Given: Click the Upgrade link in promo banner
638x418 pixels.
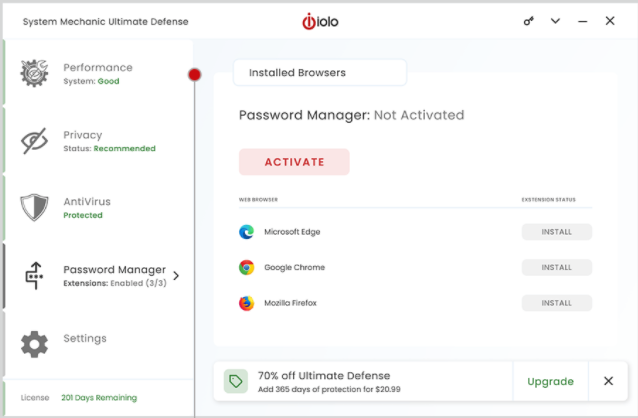Looking at the screenshot, I should [550, 381].
